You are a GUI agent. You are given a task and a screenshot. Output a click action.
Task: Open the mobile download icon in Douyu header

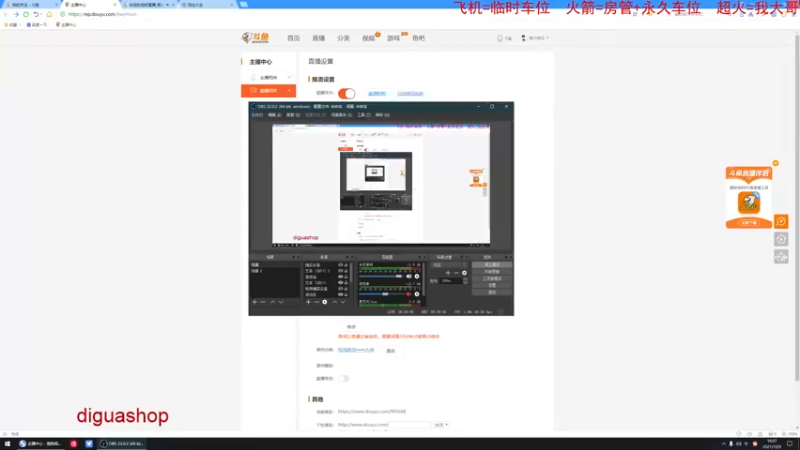click(500, 38)
